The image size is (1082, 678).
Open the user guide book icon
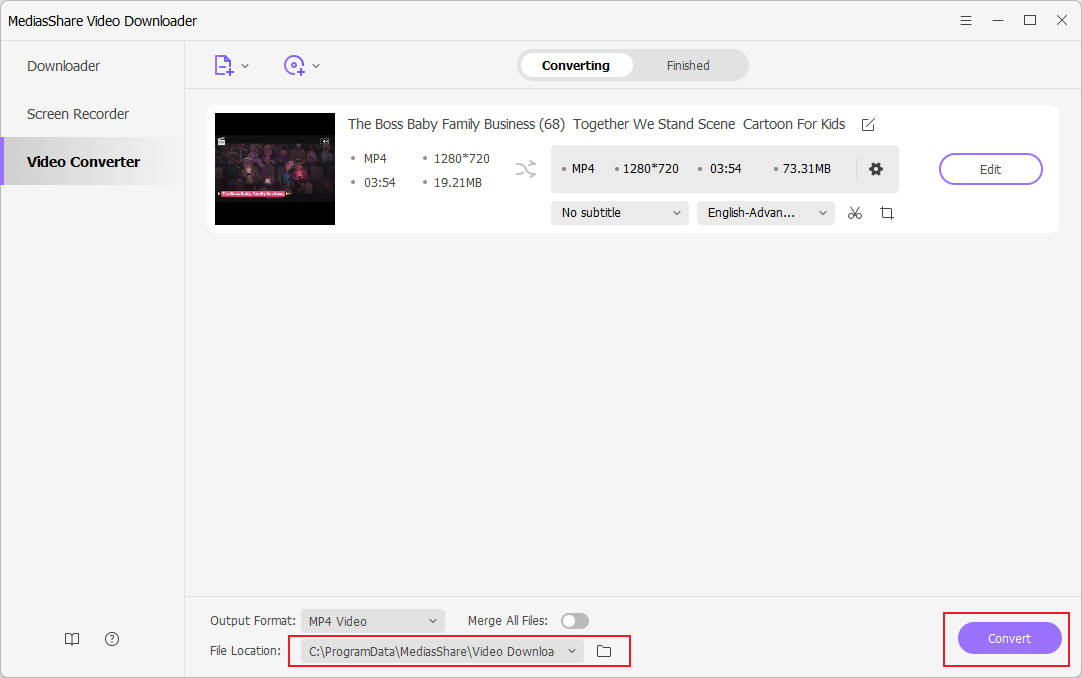click(72, 639)
